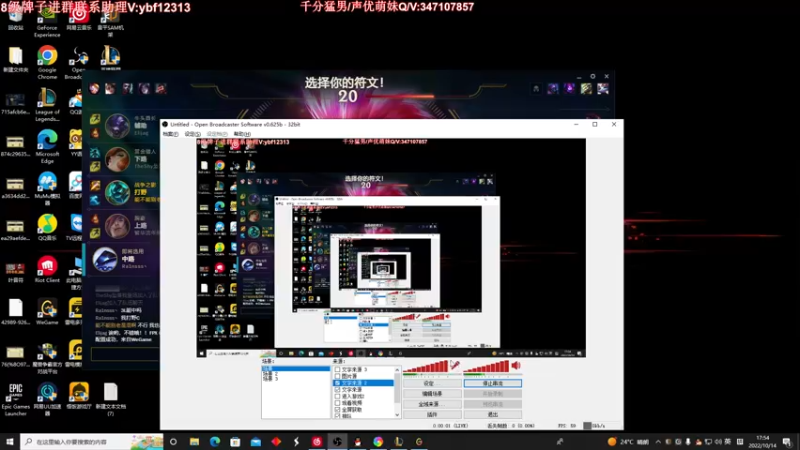Open Riot Client desktop icon
This screenshot has height=450, width=800.
47,270
